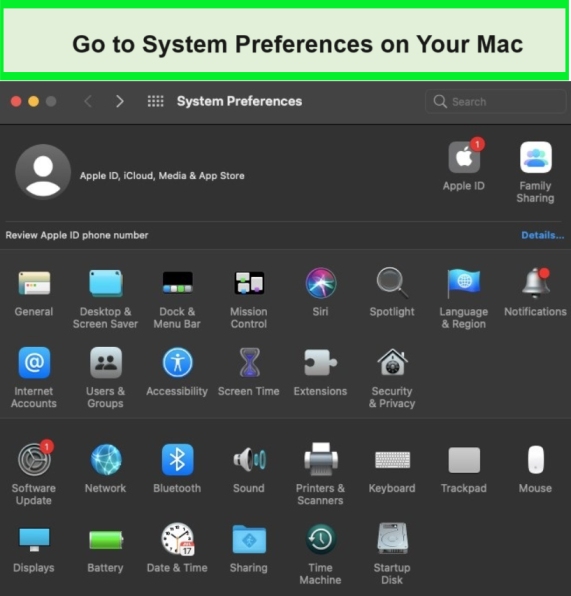
Task: Open Desktop & Screen Saver pane
Action: (106, 284)
